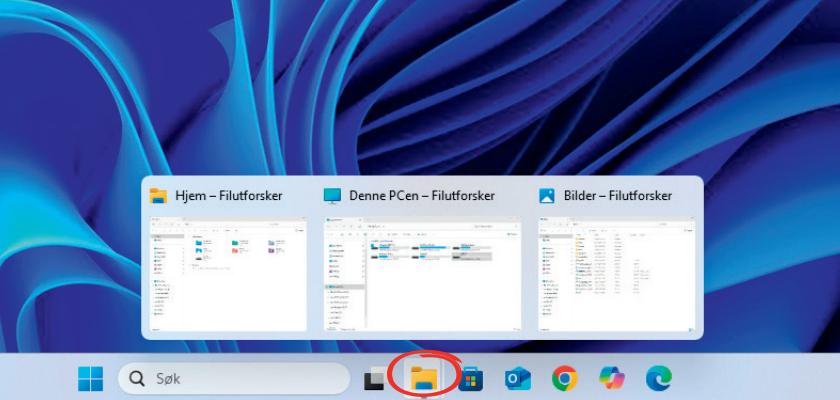Launch Microsoft Edge from the taskbar
The image size is (840, 400).
(658, 379)
